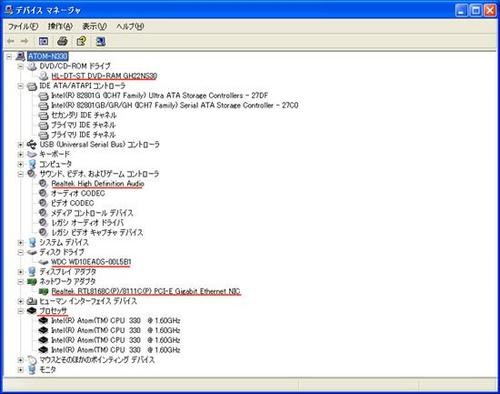Click the ディスク ドライブ category icon
This screenshot has width=500, height=394.
pos(32,252)
